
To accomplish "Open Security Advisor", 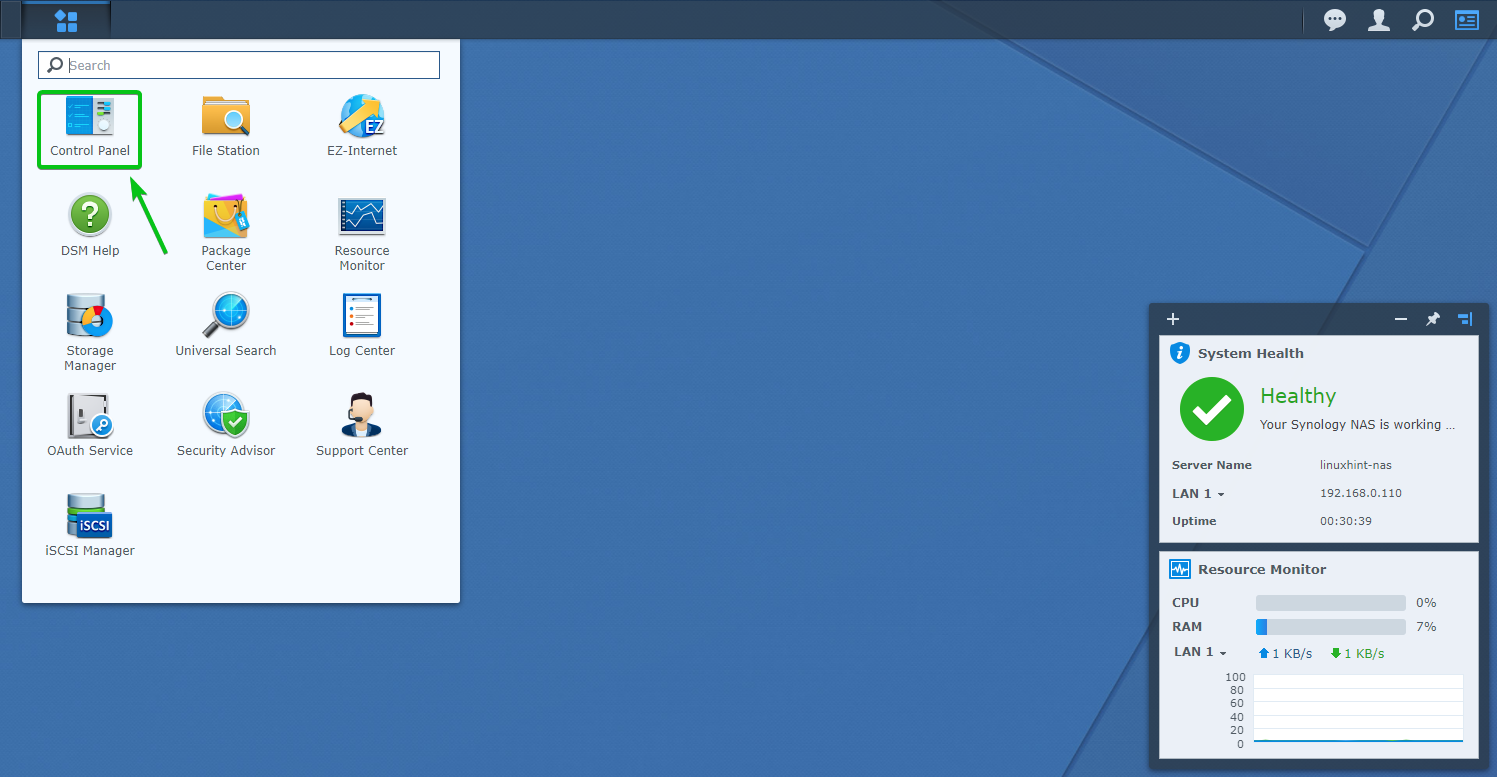I will 226,427.
